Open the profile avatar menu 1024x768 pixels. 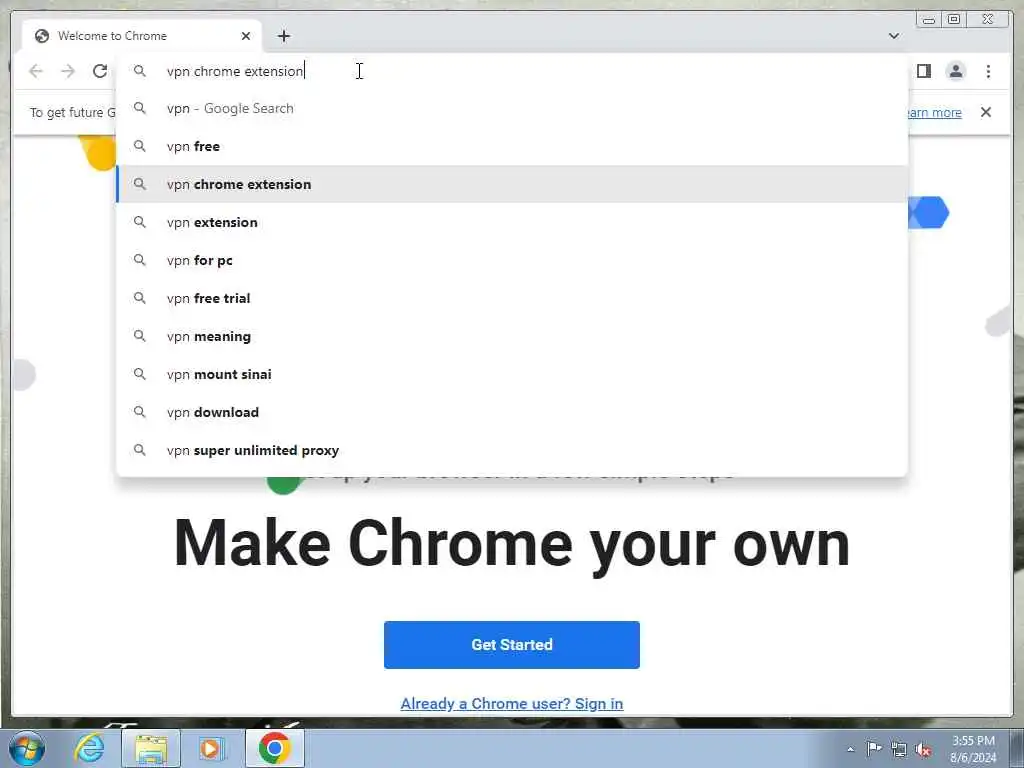click(x=955, y=71)
